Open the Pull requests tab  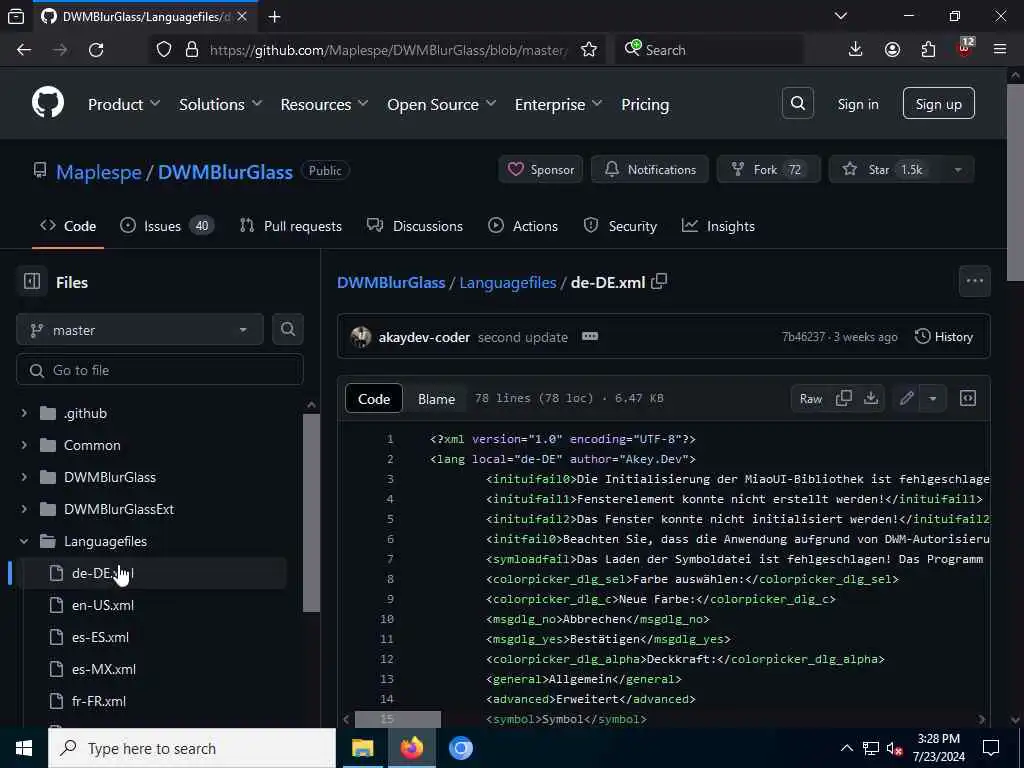[x=291, y=226]
